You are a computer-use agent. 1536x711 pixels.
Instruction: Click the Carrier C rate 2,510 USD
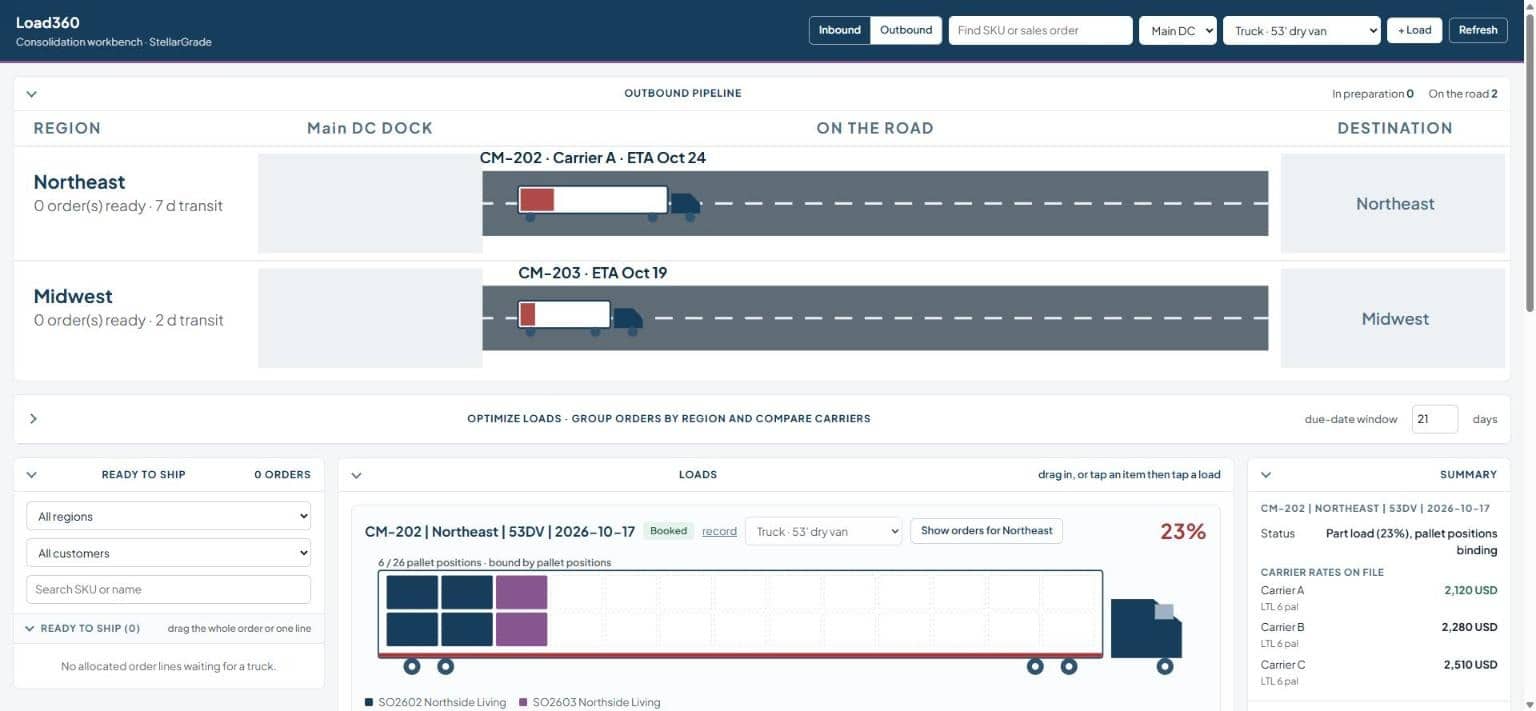(x=1470, y=665)
